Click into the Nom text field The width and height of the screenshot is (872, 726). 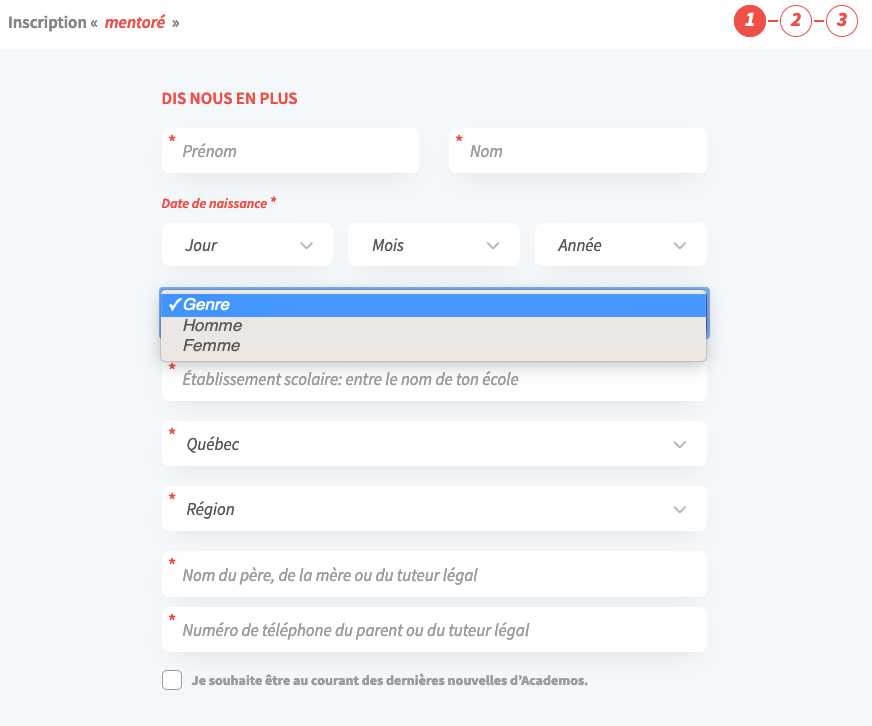point(577,151)
